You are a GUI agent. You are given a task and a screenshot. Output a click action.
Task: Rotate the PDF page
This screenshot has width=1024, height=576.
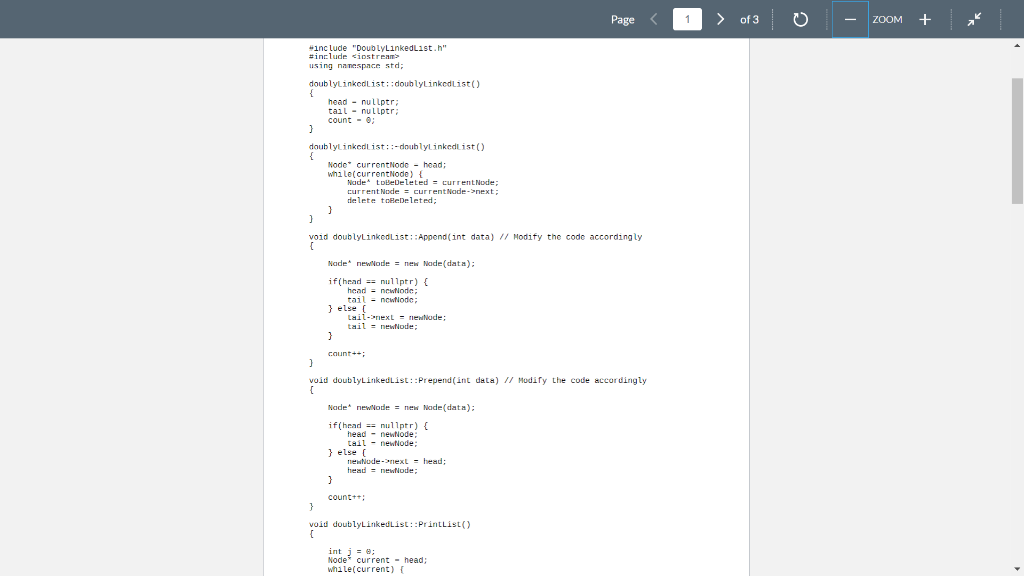pos(800,19)
